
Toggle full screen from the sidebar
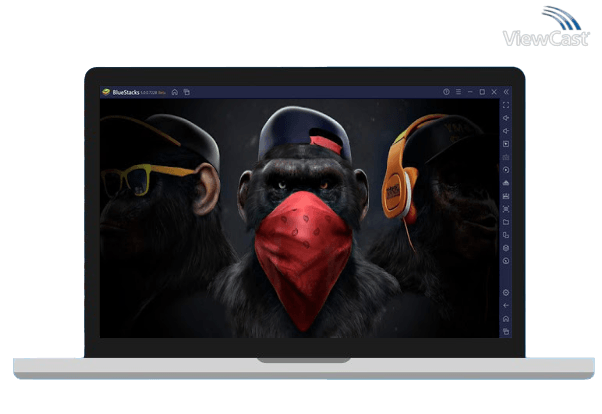click(506, 105)
